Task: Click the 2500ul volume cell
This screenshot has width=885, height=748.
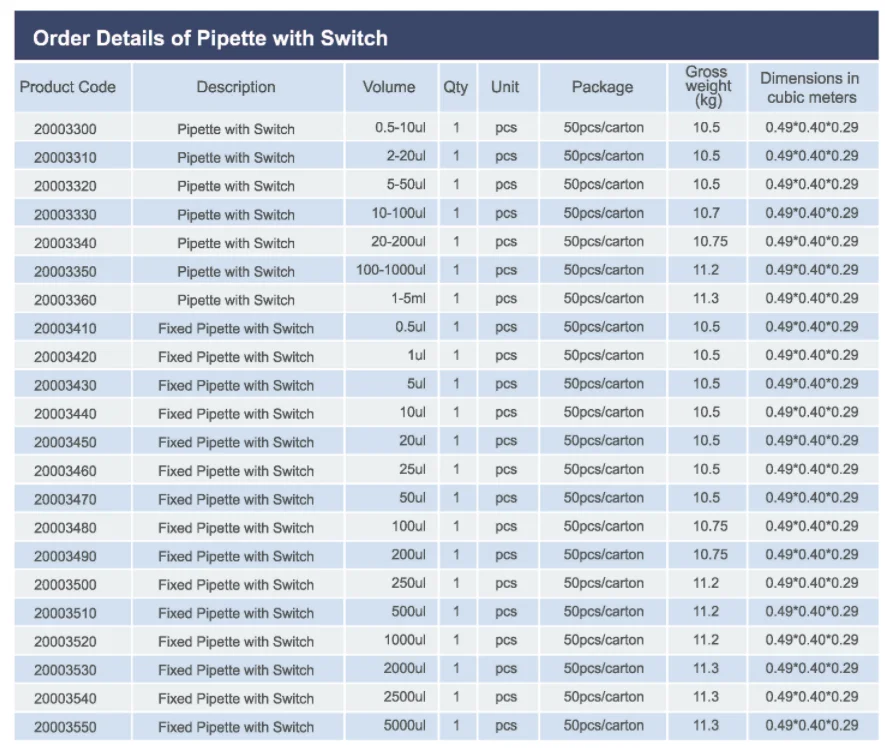Action: [404, 697]
